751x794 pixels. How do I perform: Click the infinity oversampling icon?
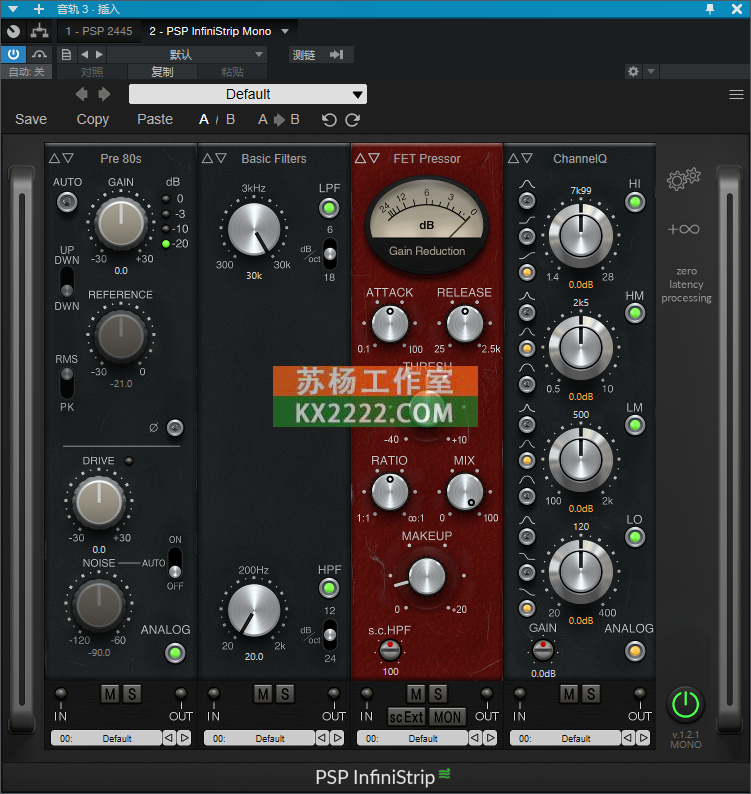tap(684, 229)
